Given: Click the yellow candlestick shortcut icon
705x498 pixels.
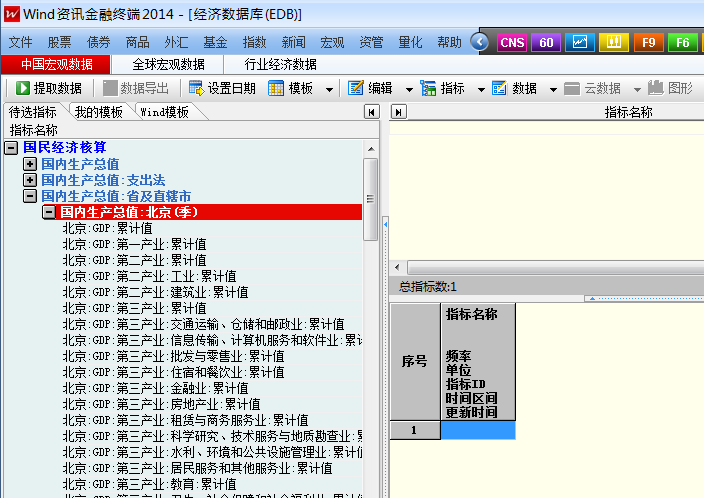Looking at the screenshot, I should (x=614, y=43).
